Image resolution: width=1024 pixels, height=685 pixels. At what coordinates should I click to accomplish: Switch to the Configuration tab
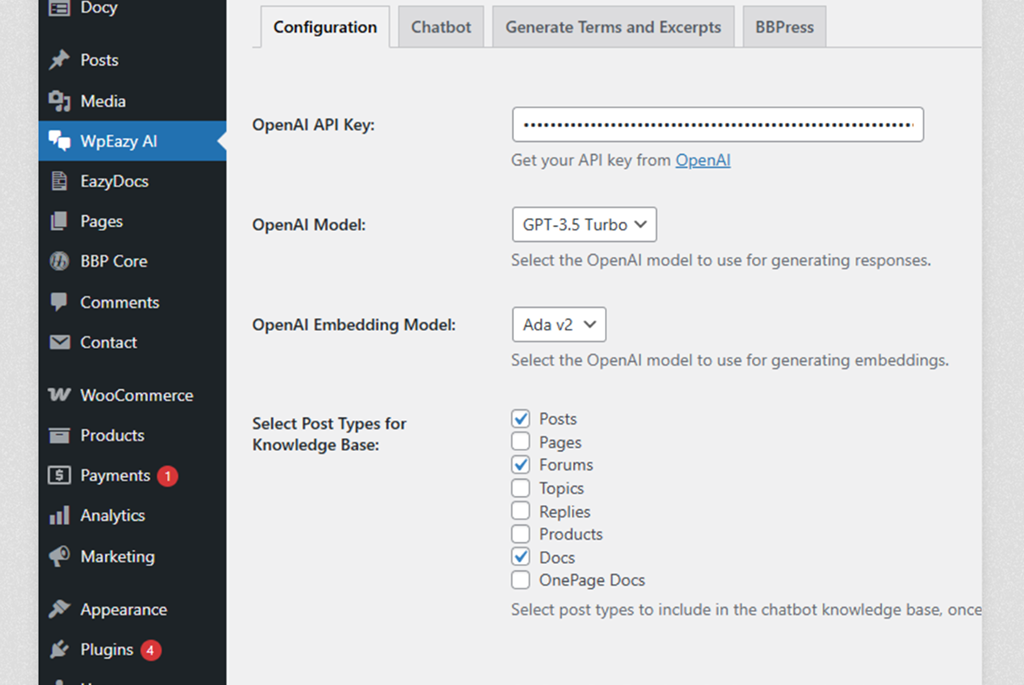coord(325,27)
